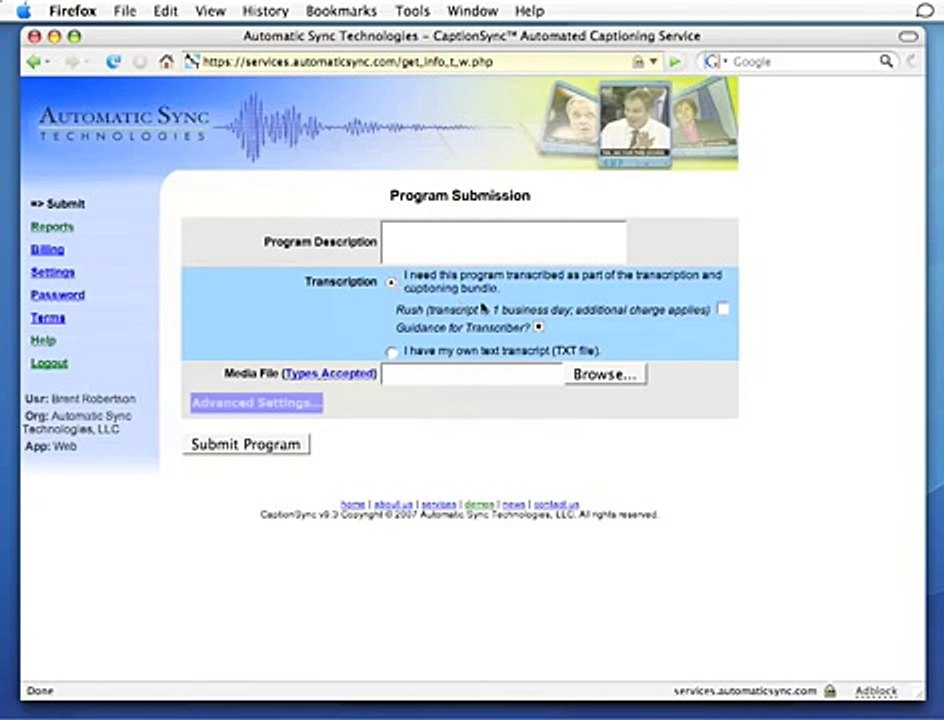Open the Help sidebar link
The width and height of the screenshot is (944, 720).
[x=43, y=341]
